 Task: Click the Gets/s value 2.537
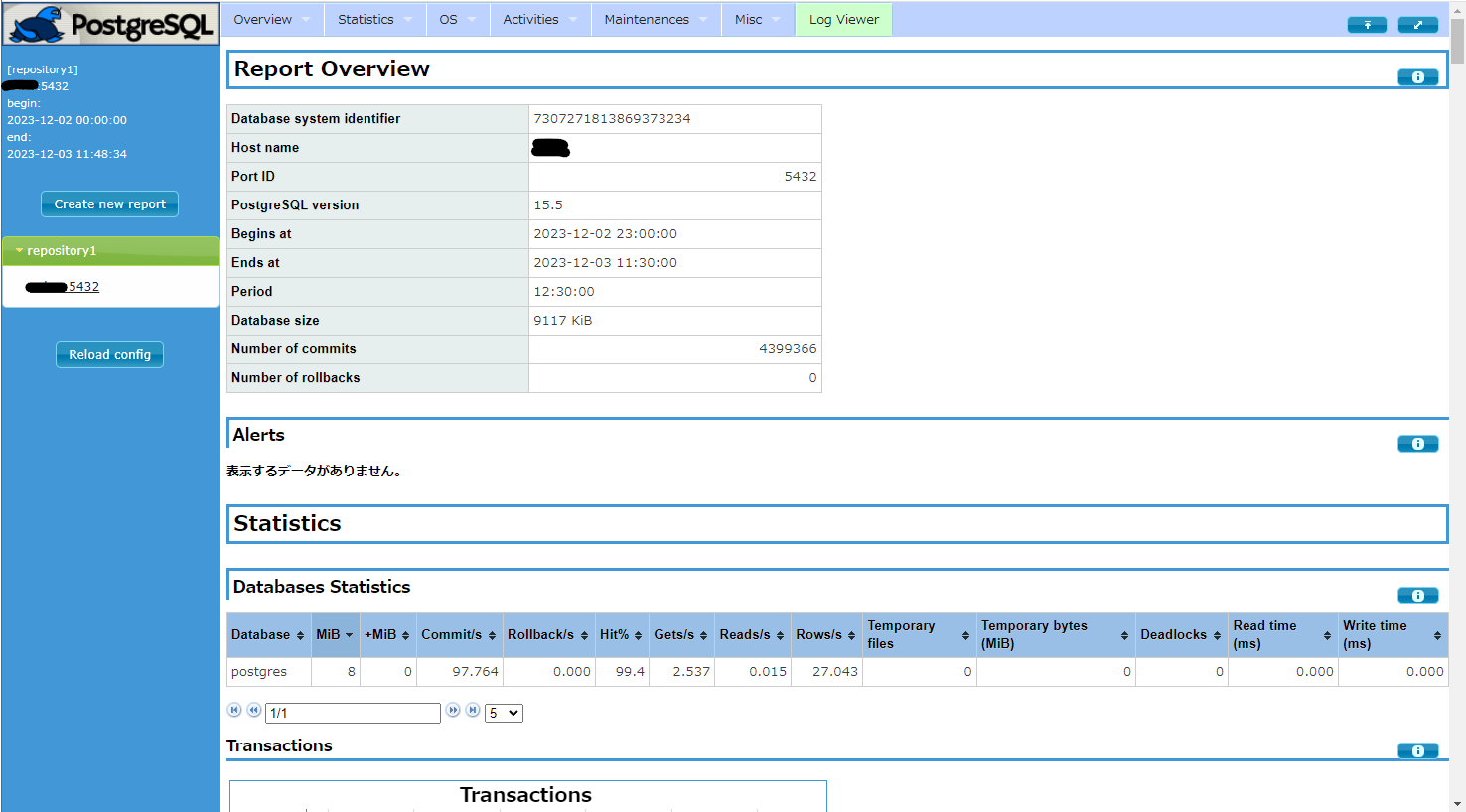(691, 672)
